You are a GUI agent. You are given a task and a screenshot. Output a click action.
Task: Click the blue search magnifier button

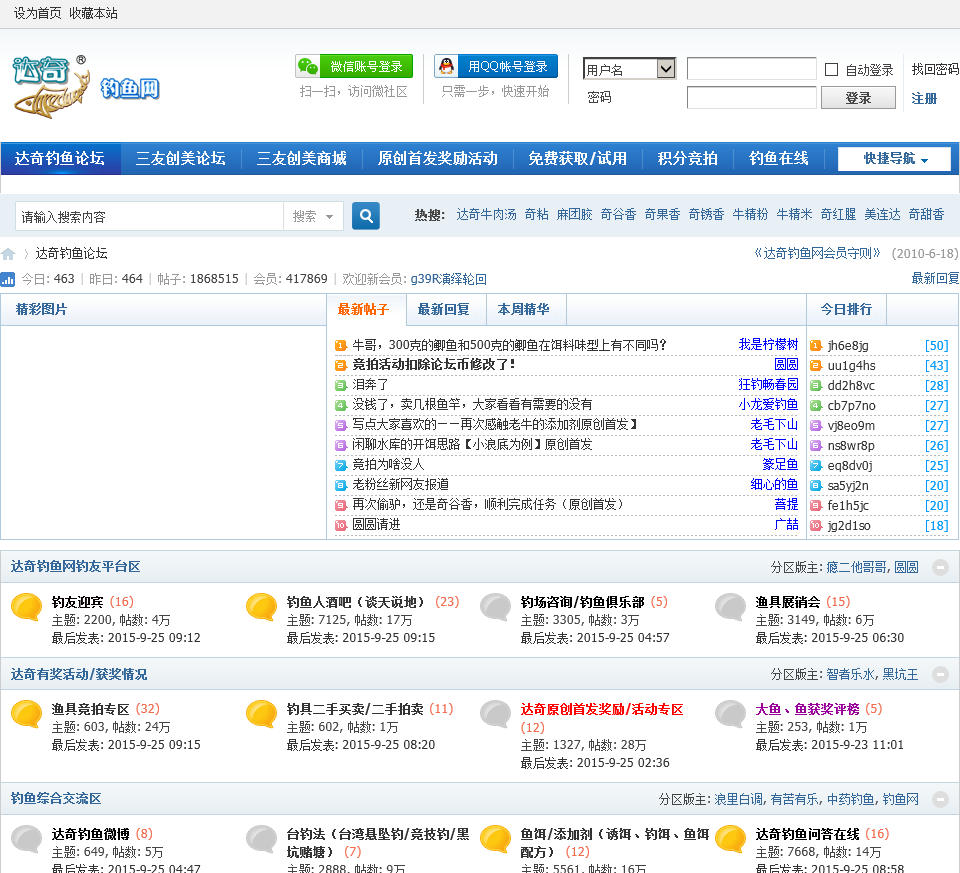point(366,215)
